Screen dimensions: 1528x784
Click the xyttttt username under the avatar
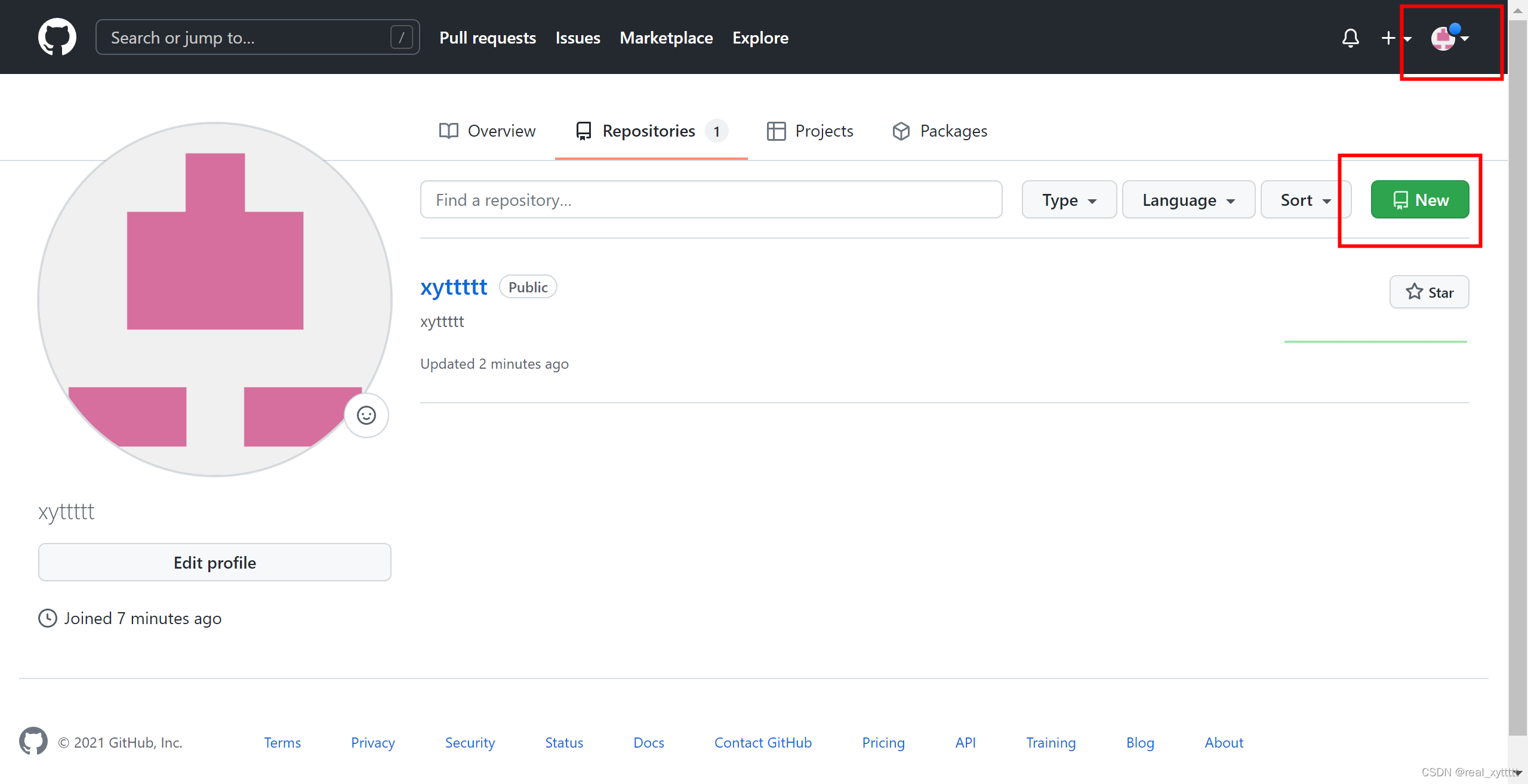pyautogui.click(x=66, y=511)
